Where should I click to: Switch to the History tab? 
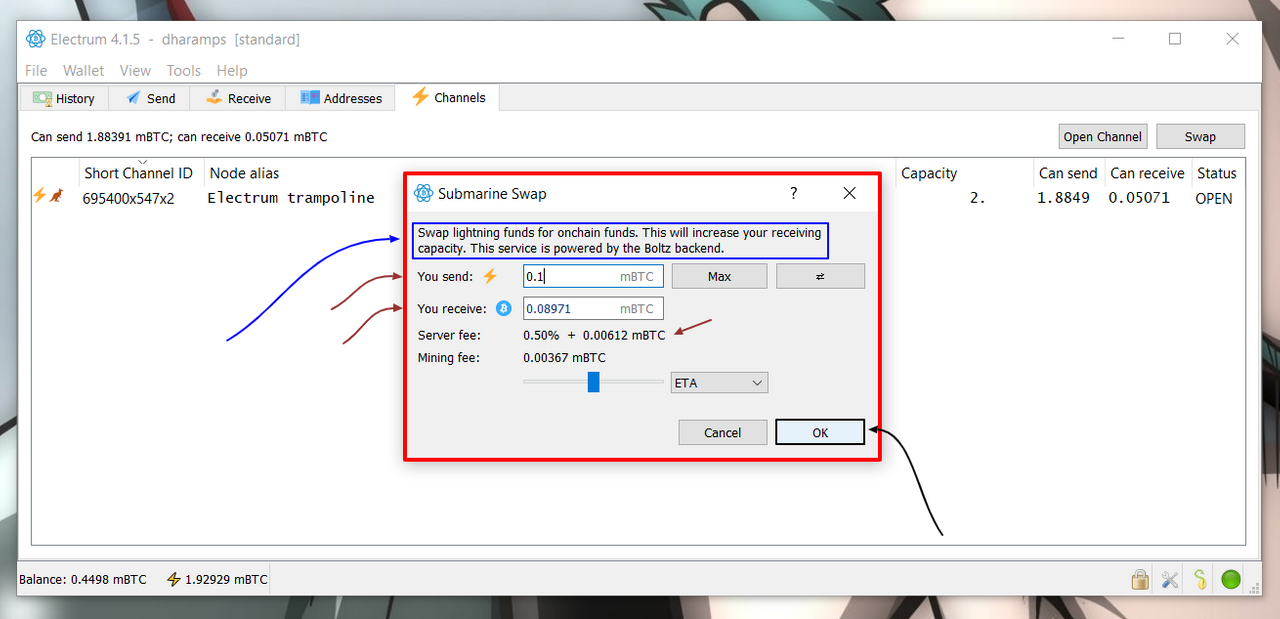point(64,98)
